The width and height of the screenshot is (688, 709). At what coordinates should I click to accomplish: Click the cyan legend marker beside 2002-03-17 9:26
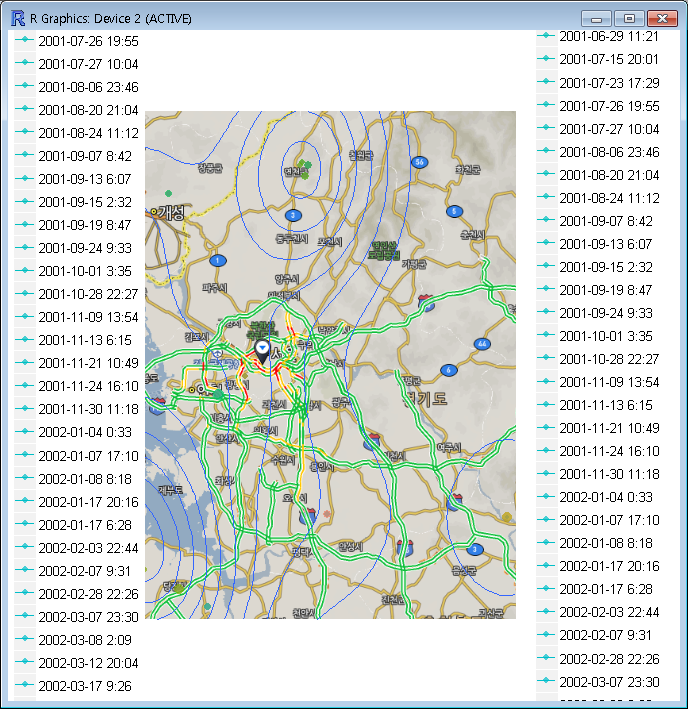click(x=24, y=684)
